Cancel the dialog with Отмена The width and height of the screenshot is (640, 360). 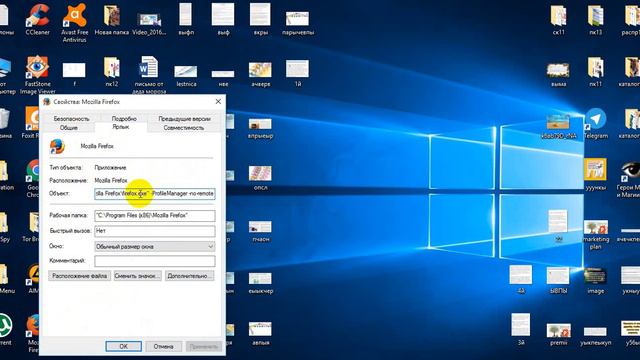pos(164,347)
